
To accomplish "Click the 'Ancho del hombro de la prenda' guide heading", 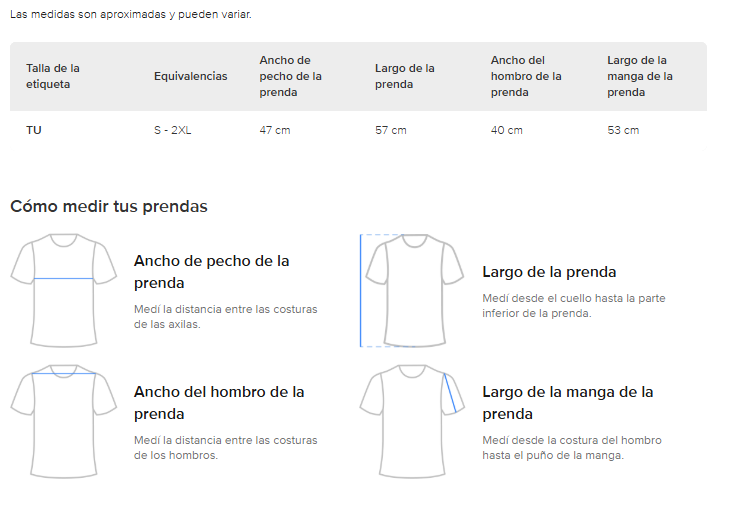I will point(219,403).
